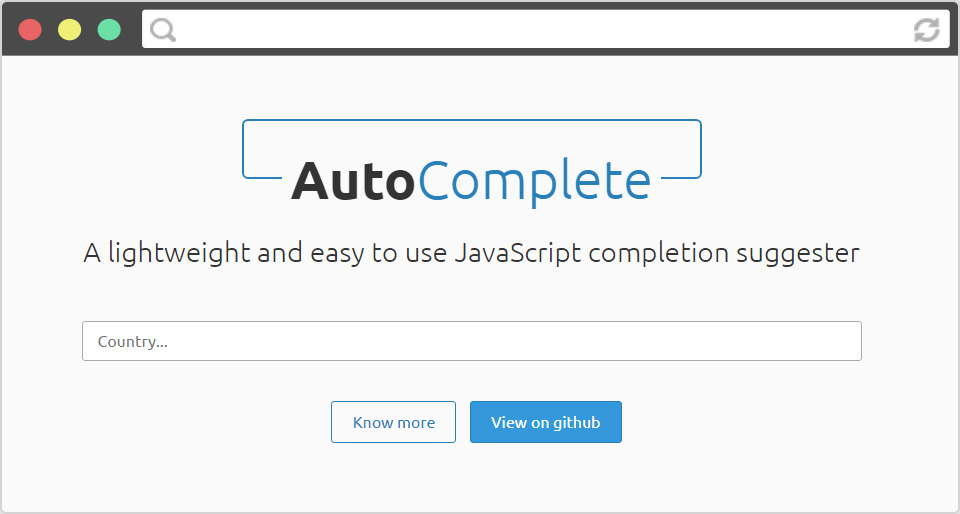Select the word "JavaScript" in the tagline
Viewport: 960px width, 514px height.
pyautogui.click(x=518, y=253)
